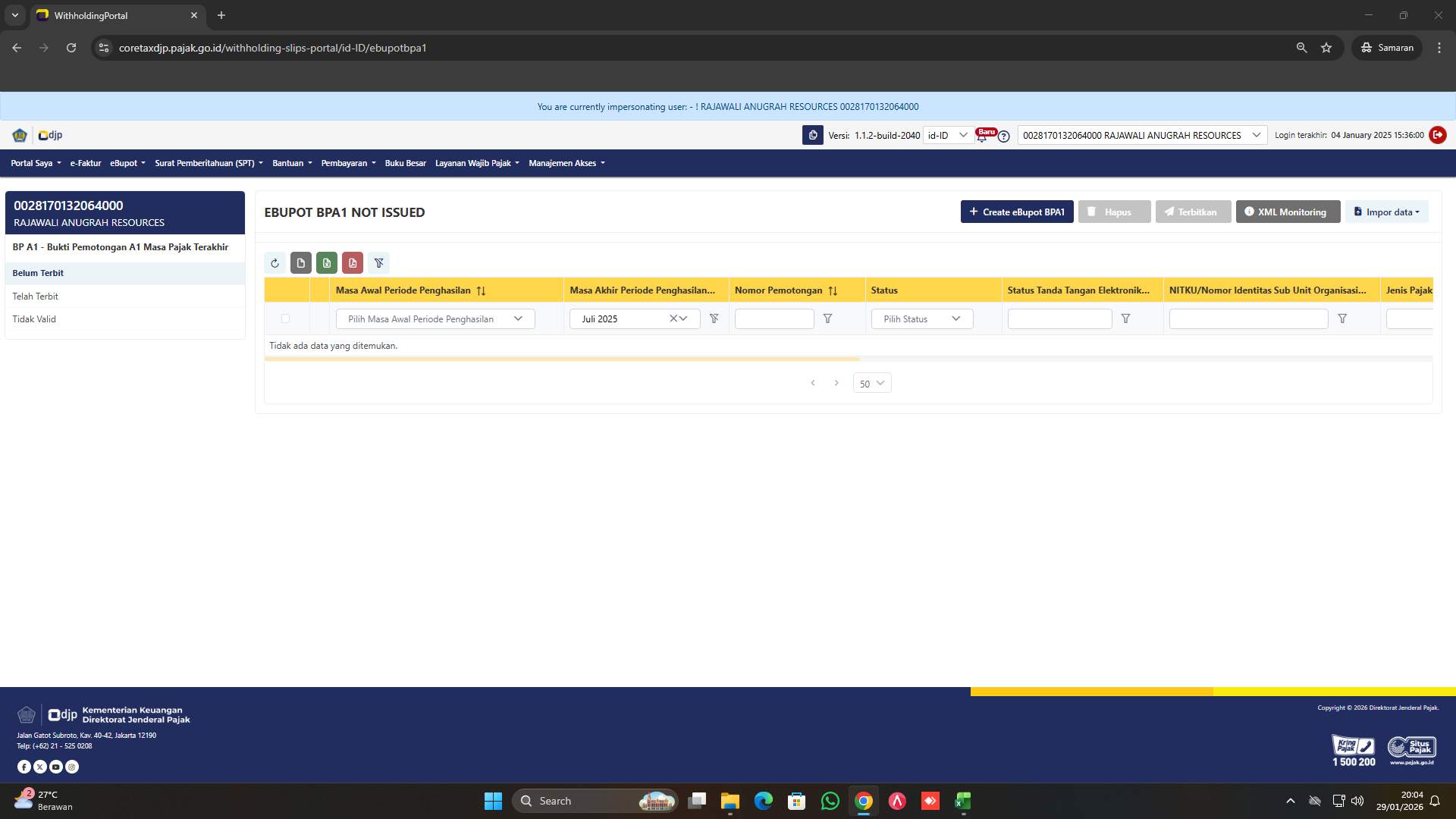Clear all active table filters

click(379, 263)
